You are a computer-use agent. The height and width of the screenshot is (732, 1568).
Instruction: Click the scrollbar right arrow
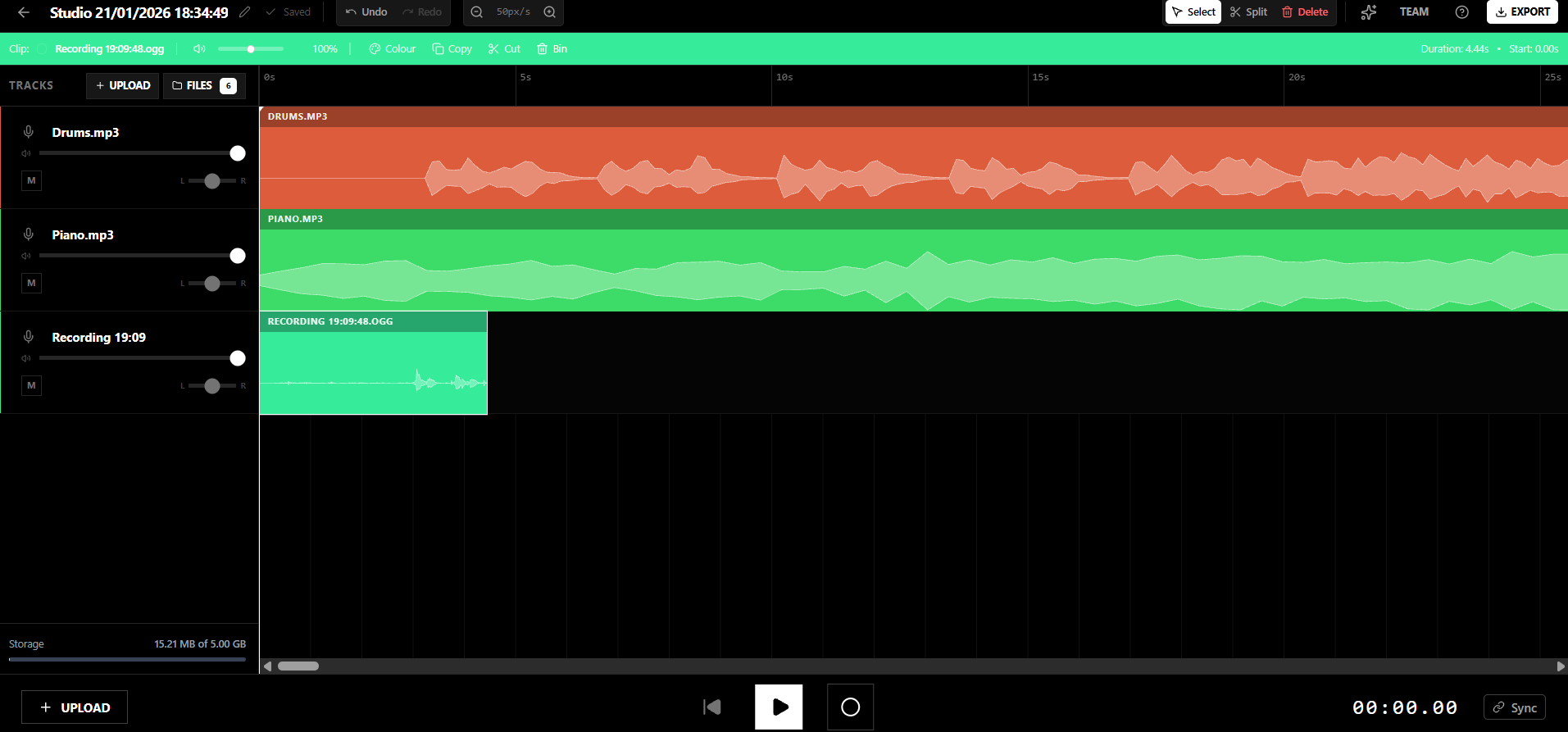click(x=1561, y=666)
